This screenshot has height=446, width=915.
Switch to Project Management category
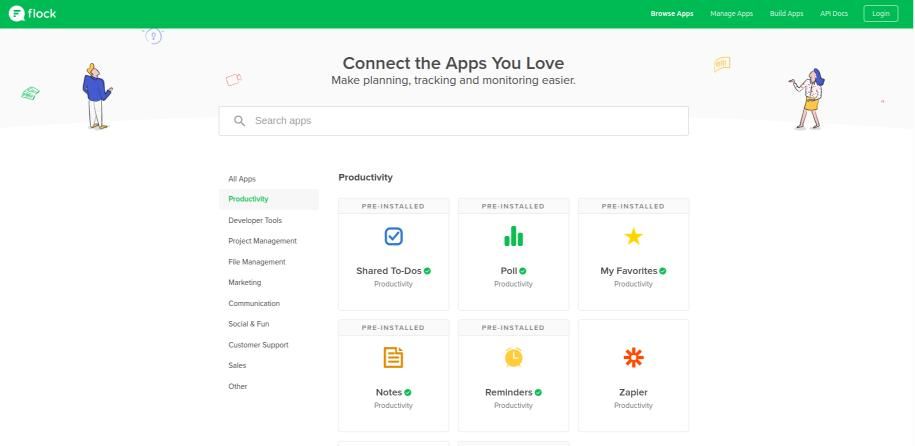click(x=262, y=241)
